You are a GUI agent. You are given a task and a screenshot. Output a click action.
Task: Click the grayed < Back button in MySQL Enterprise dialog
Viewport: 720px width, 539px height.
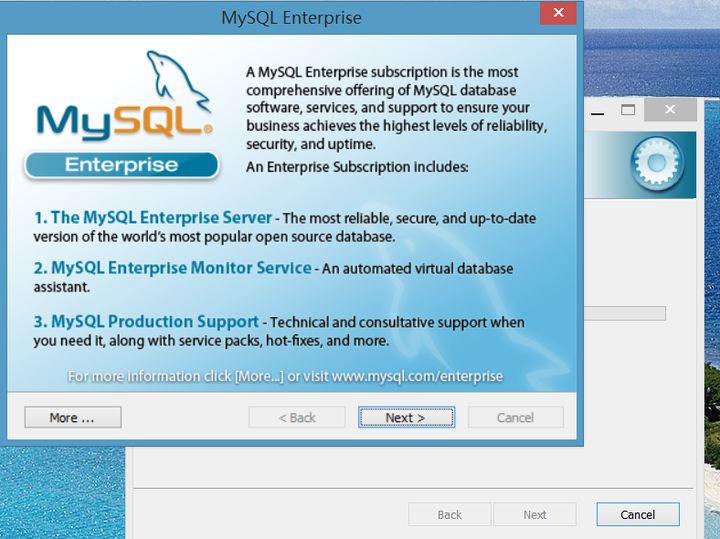297,417
